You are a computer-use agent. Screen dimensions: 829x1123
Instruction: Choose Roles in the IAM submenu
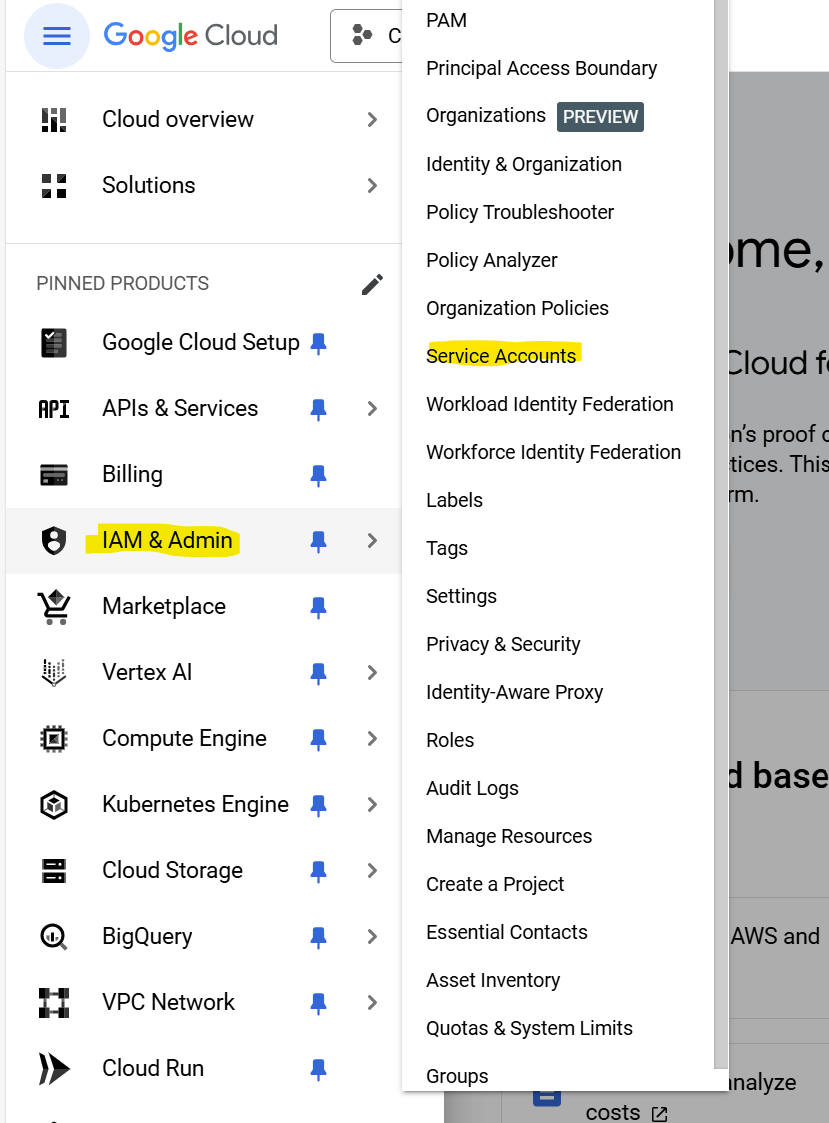pos(450,740)
